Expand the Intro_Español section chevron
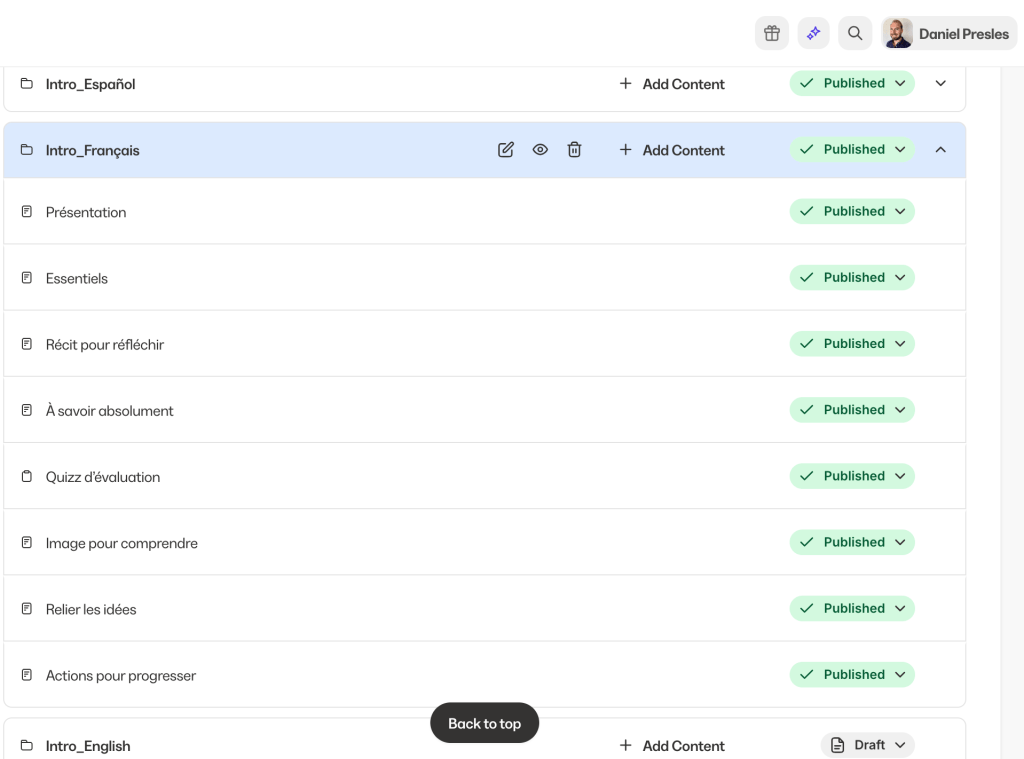 coord(940,84)
